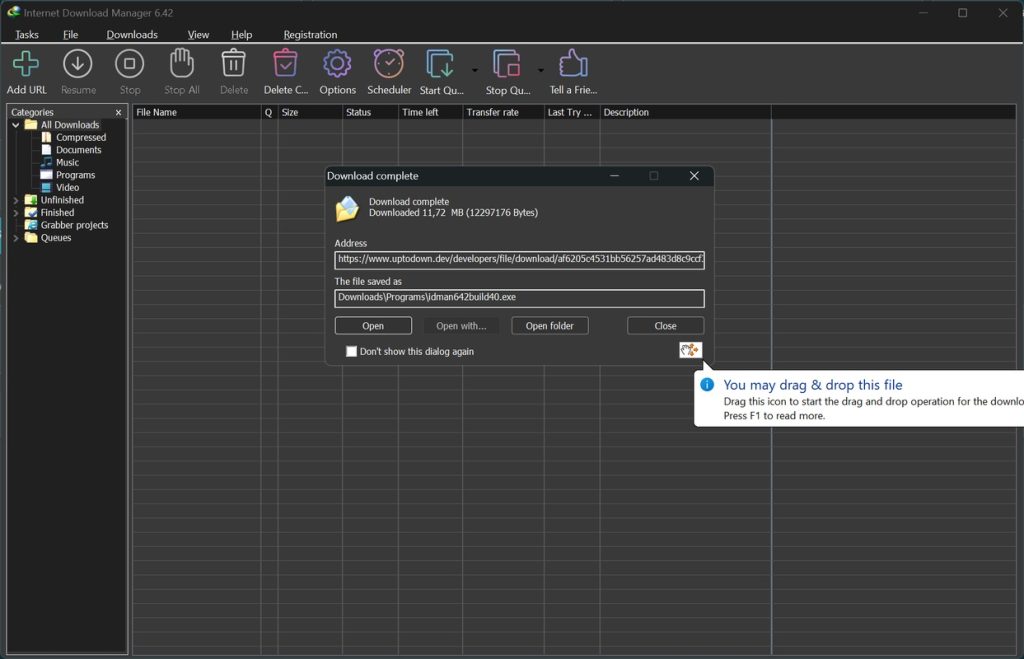Click the Close button in dialog
The width and height of the screenshot is (1024, 659).
click(x=665, y=325)
